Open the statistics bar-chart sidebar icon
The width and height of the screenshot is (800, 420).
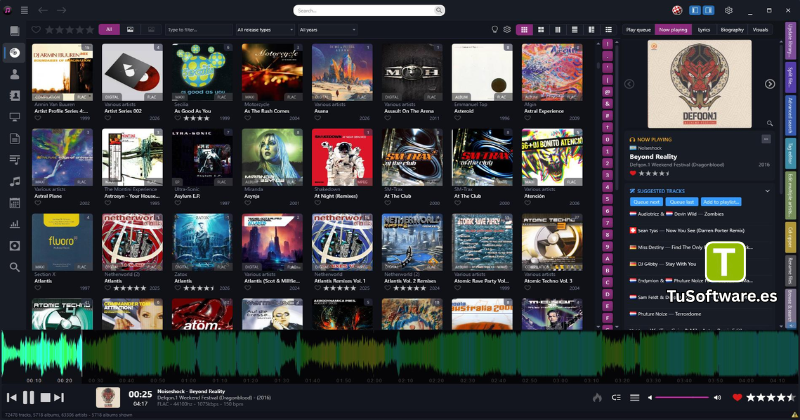[14, 224]
